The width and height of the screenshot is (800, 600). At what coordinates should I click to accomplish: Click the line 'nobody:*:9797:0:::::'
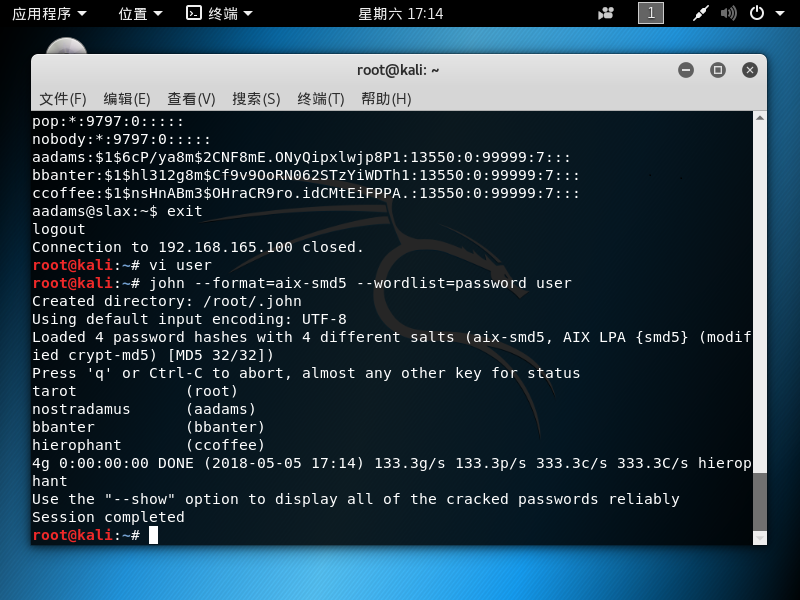[121, 139]
